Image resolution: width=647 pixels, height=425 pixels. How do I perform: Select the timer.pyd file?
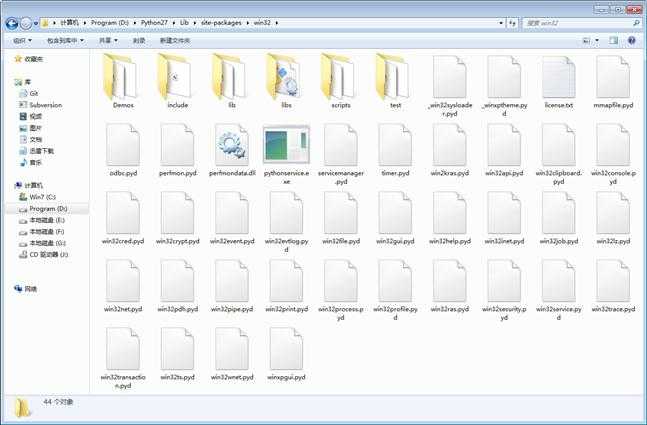(395, 150)
